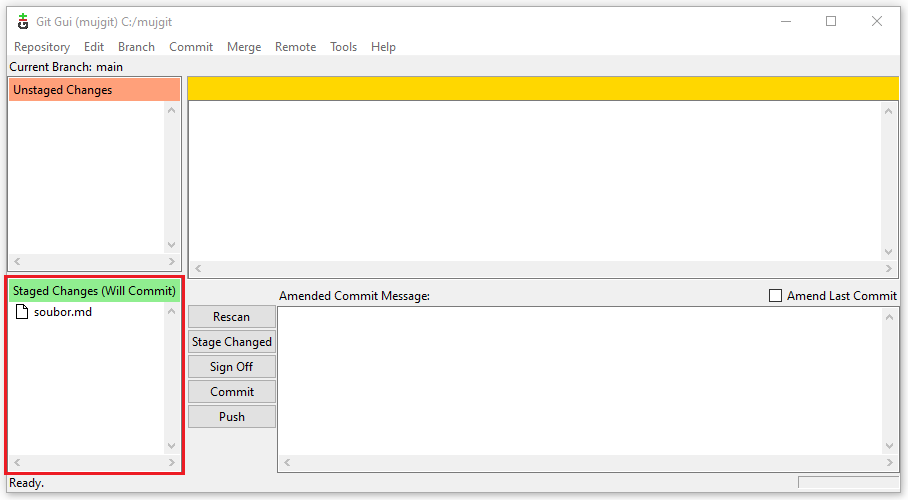
Task: Click left arrow of diff pane horizontal scrollbar
Action: (x=198, y=268)
